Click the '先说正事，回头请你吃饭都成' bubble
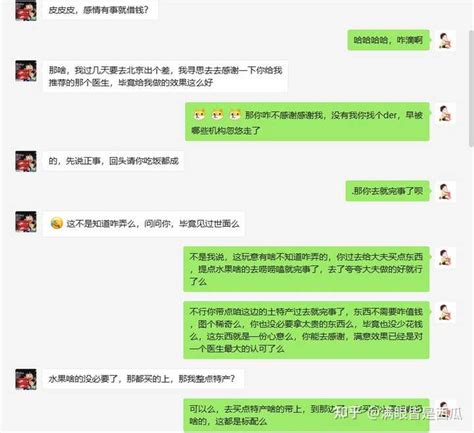Screen dimensions: 474x433 [113, 161]
